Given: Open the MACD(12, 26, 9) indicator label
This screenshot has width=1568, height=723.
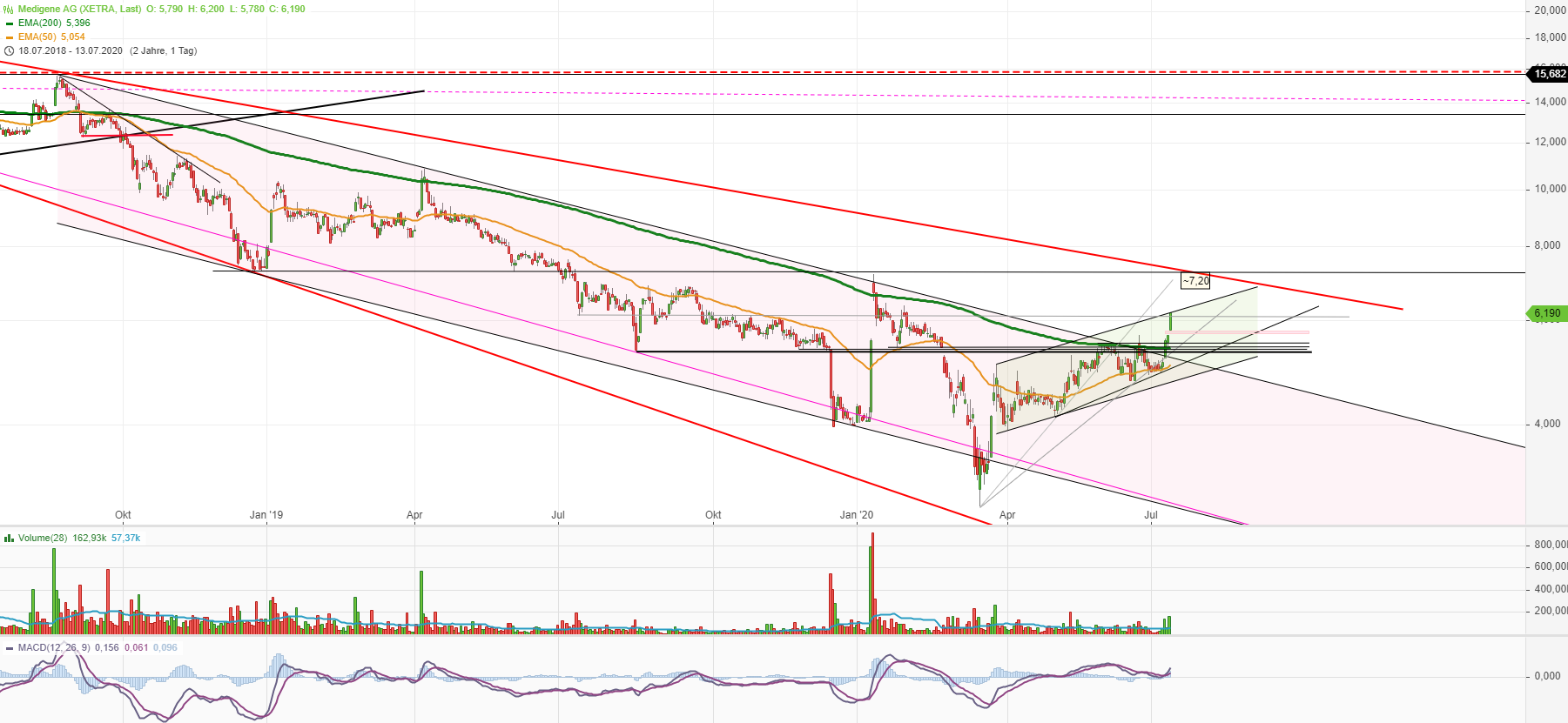Looking at the screenshot, I should (x=54, y=647).
